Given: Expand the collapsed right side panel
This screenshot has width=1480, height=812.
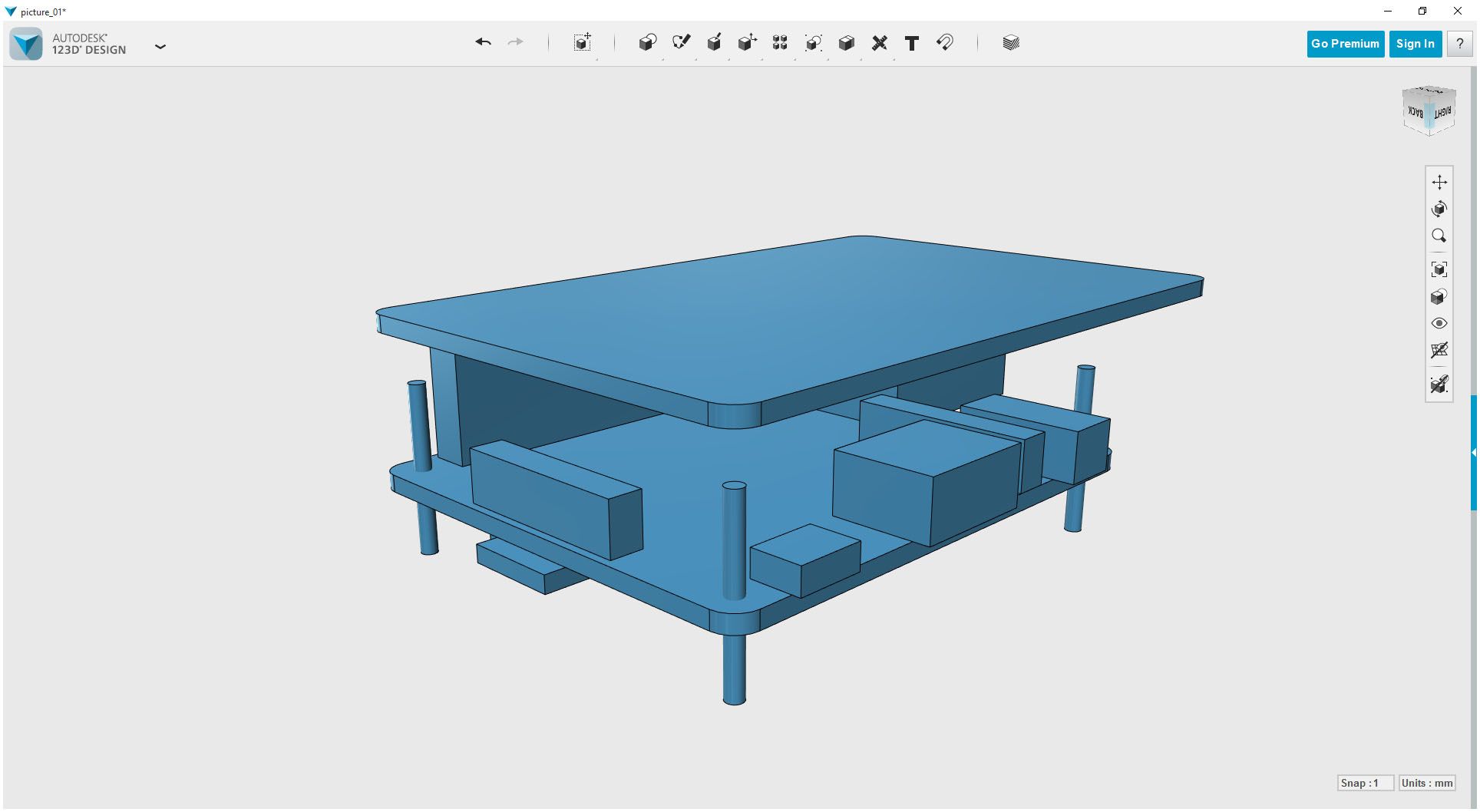Looking at the screenshot, I should [x=1474, y=453].
